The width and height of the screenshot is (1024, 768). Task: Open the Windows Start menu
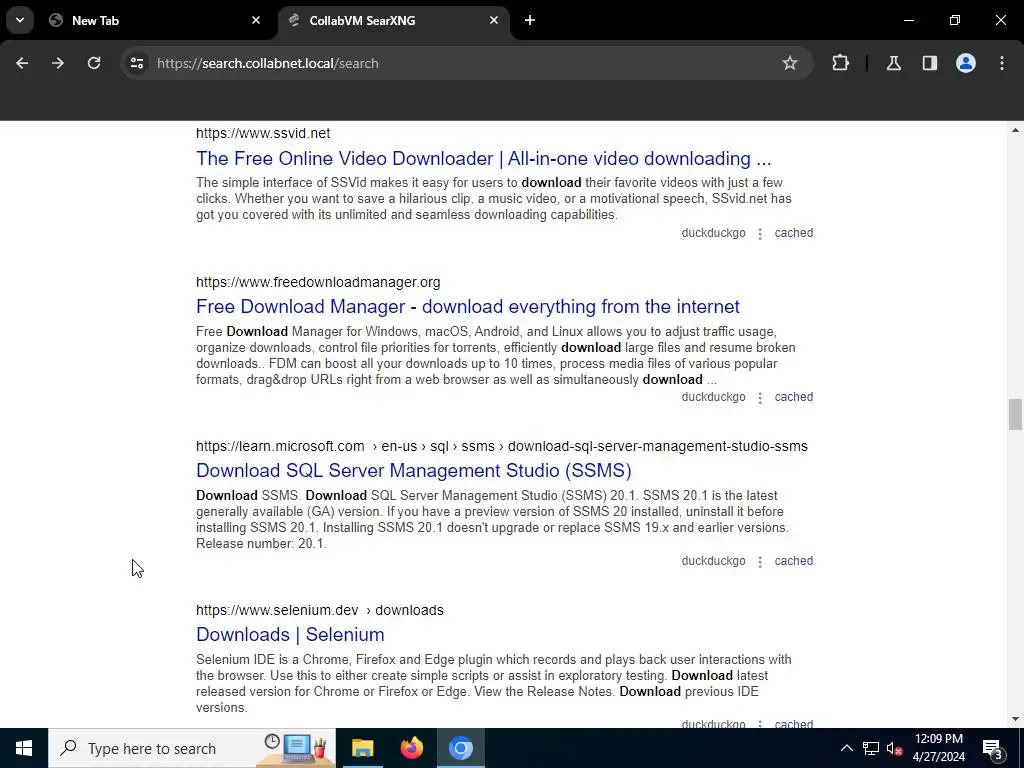click(24, 748)
